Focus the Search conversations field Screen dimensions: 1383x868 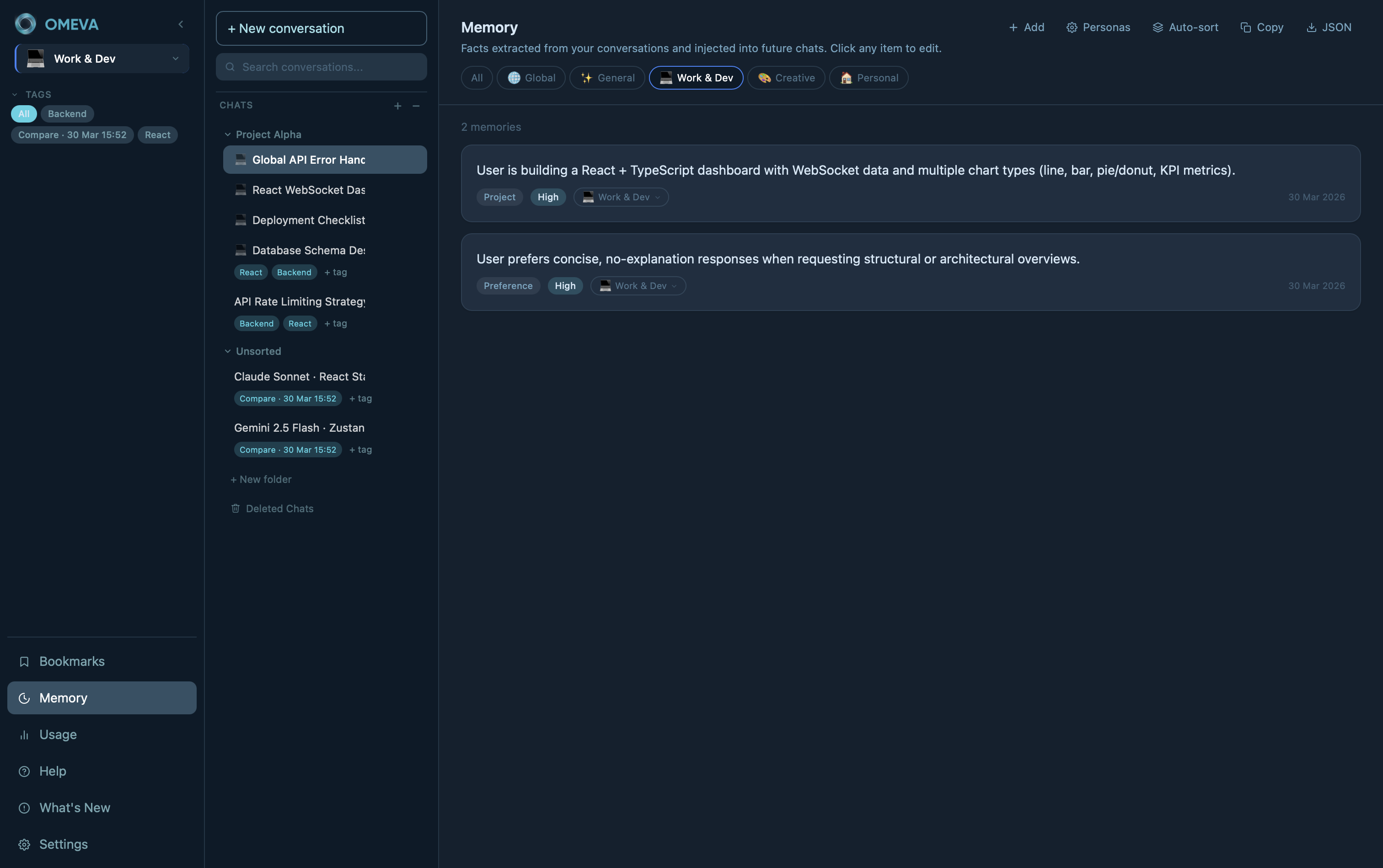tap(321, 67)
